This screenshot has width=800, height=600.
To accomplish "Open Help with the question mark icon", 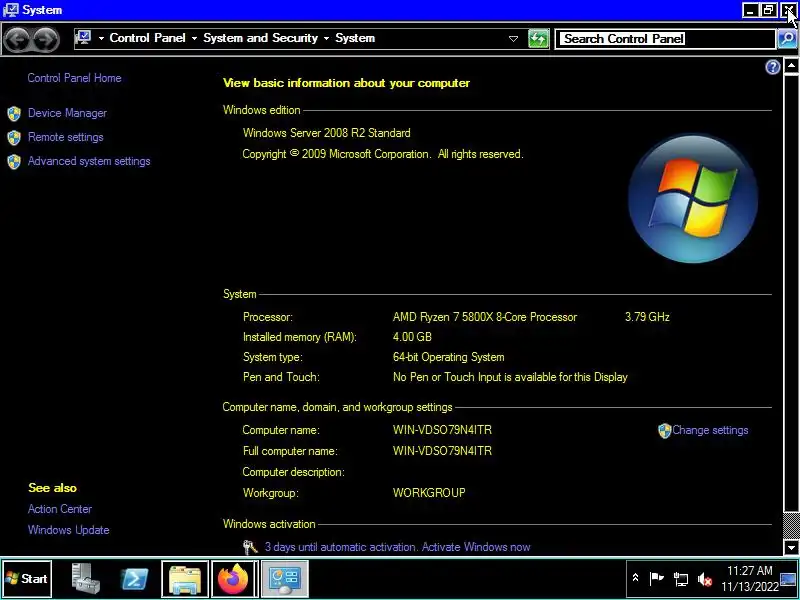I will (772, 67).
